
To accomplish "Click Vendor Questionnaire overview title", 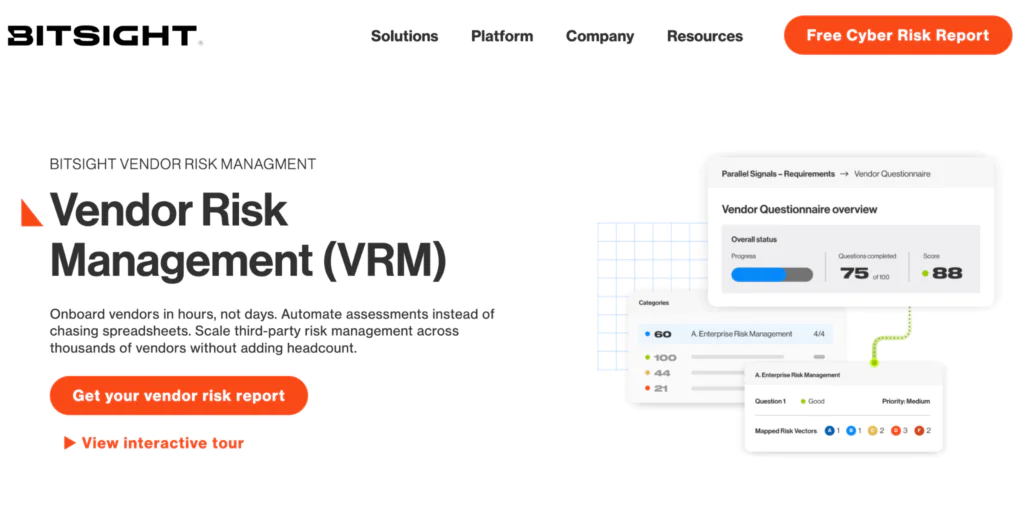I will 799,209.
